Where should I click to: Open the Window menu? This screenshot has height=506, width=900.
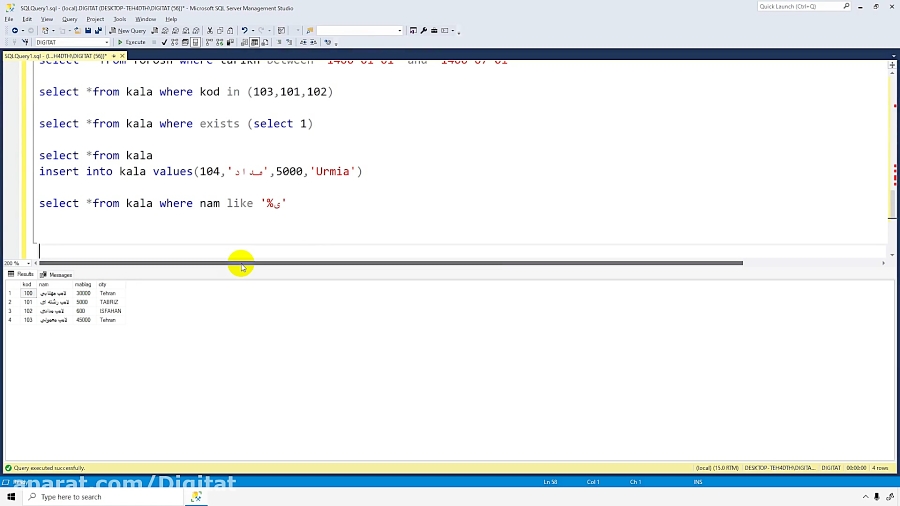tap(145, 19)
